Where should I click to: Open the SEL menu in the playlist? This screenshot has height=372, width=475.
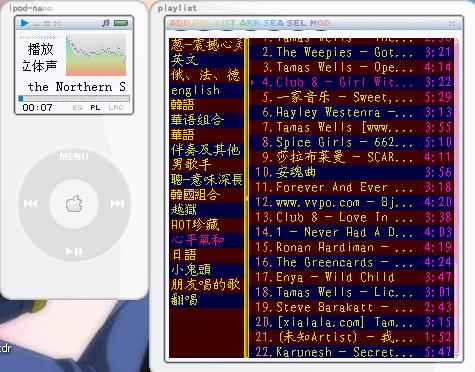coord(296,23)
